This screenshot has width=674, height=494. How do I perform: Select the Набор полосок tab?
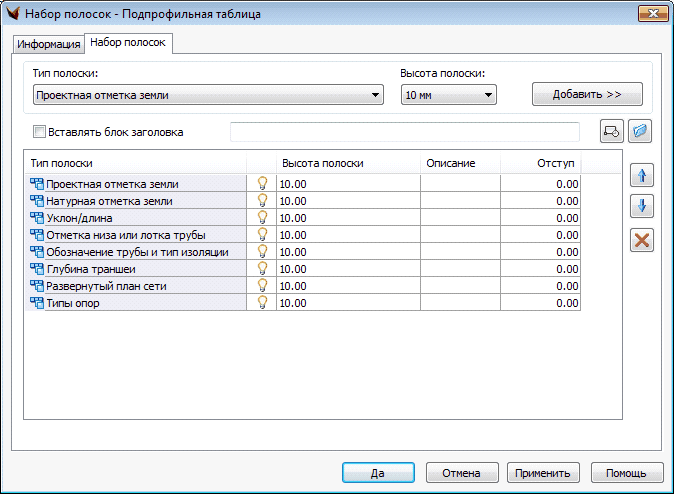[129, 43]
